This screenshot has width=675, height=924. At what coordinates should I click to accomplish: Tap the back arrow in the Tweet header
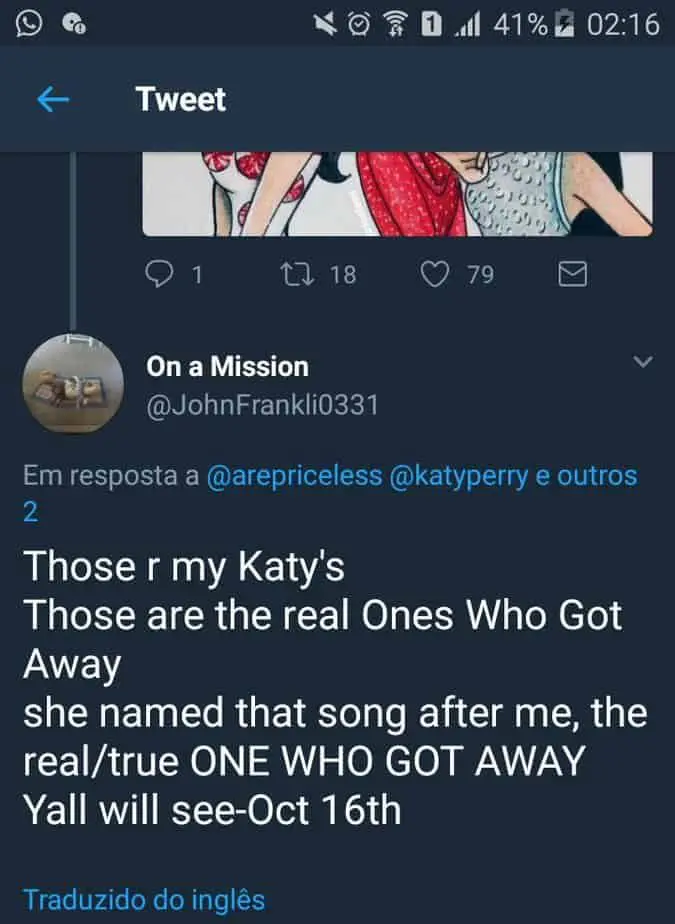52,99
